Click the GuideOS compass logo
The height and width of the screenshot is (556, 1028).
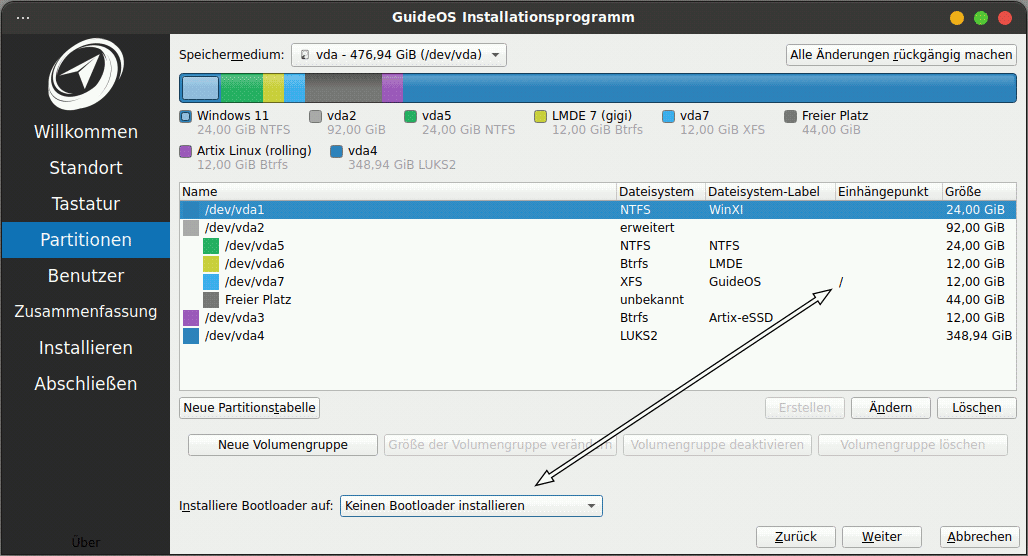86,73
